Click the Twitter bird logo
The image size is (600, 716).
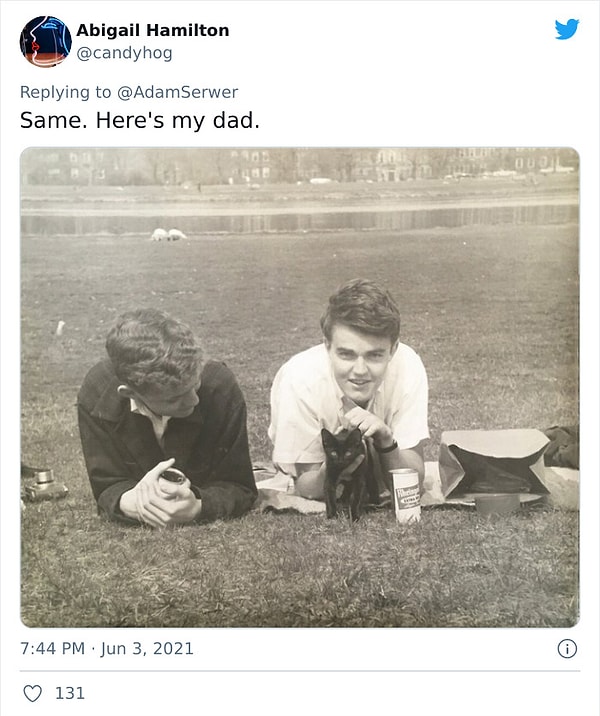click(567, 29)
